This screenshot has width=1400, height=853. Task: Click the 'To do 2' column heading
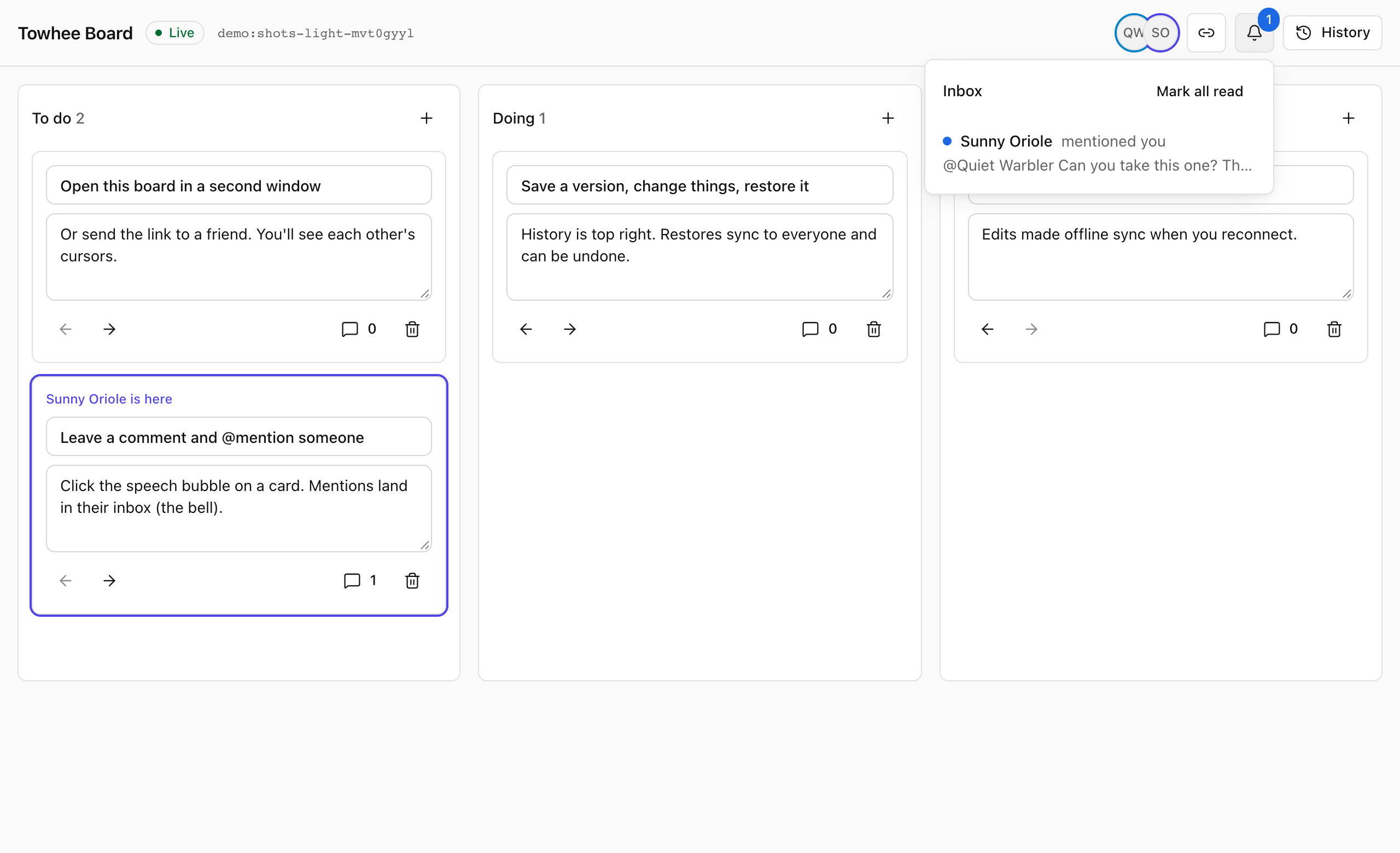[x=58, y=118]
